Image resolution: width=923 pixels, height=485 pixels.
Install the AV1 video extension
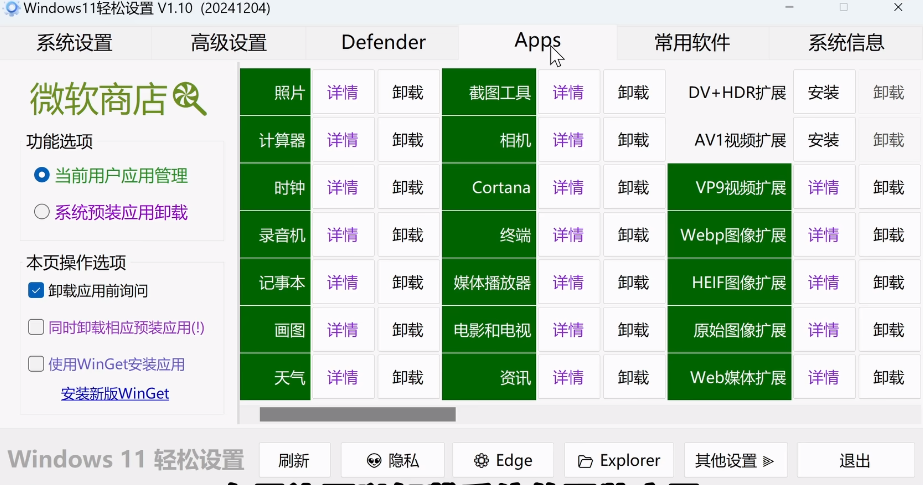click(x=823, y=140)
